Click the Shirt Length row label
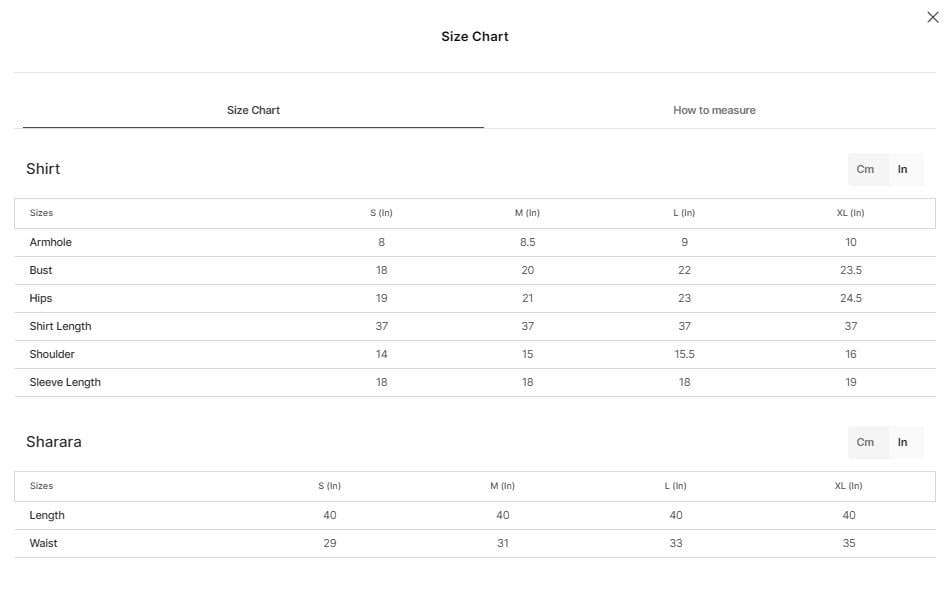Image resolution: width=952 pixels, height=603 pixels. (x=60, y=326)
